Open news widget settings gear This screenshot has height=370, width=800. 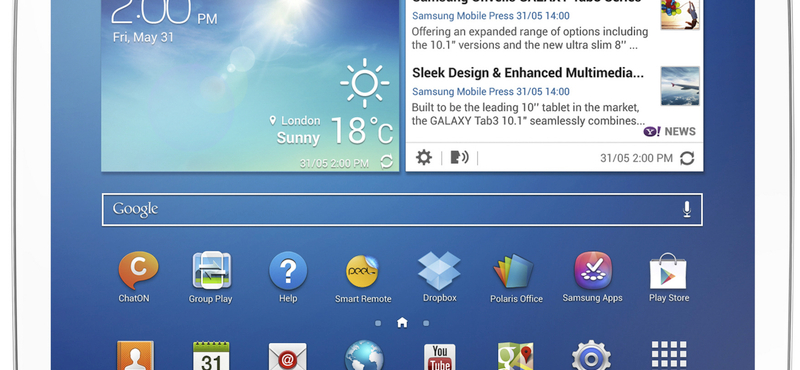(423, 158)
